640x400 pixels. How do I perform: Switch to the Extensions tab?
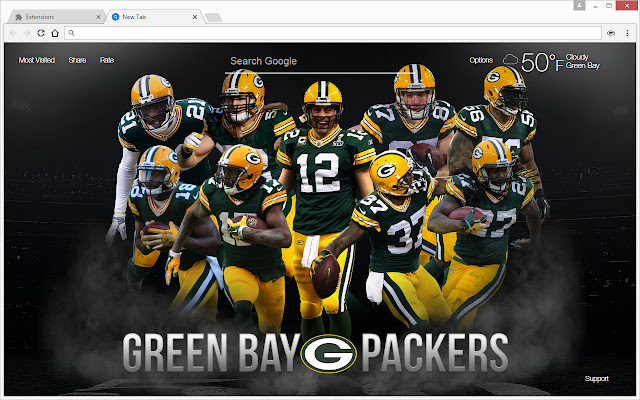click(57, 17)
